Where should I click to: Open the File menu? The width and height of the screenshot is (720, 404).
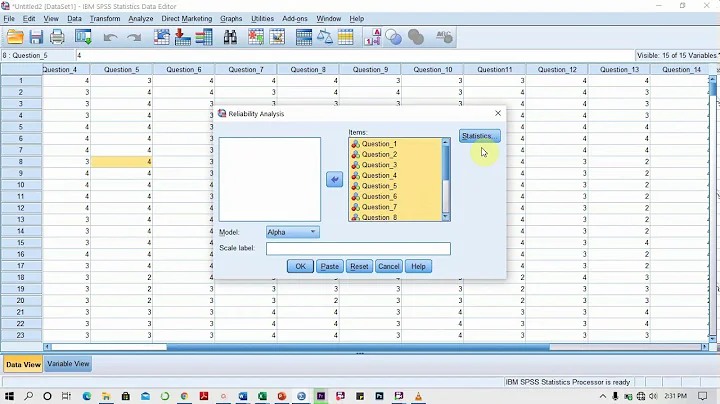pos(9,19)
